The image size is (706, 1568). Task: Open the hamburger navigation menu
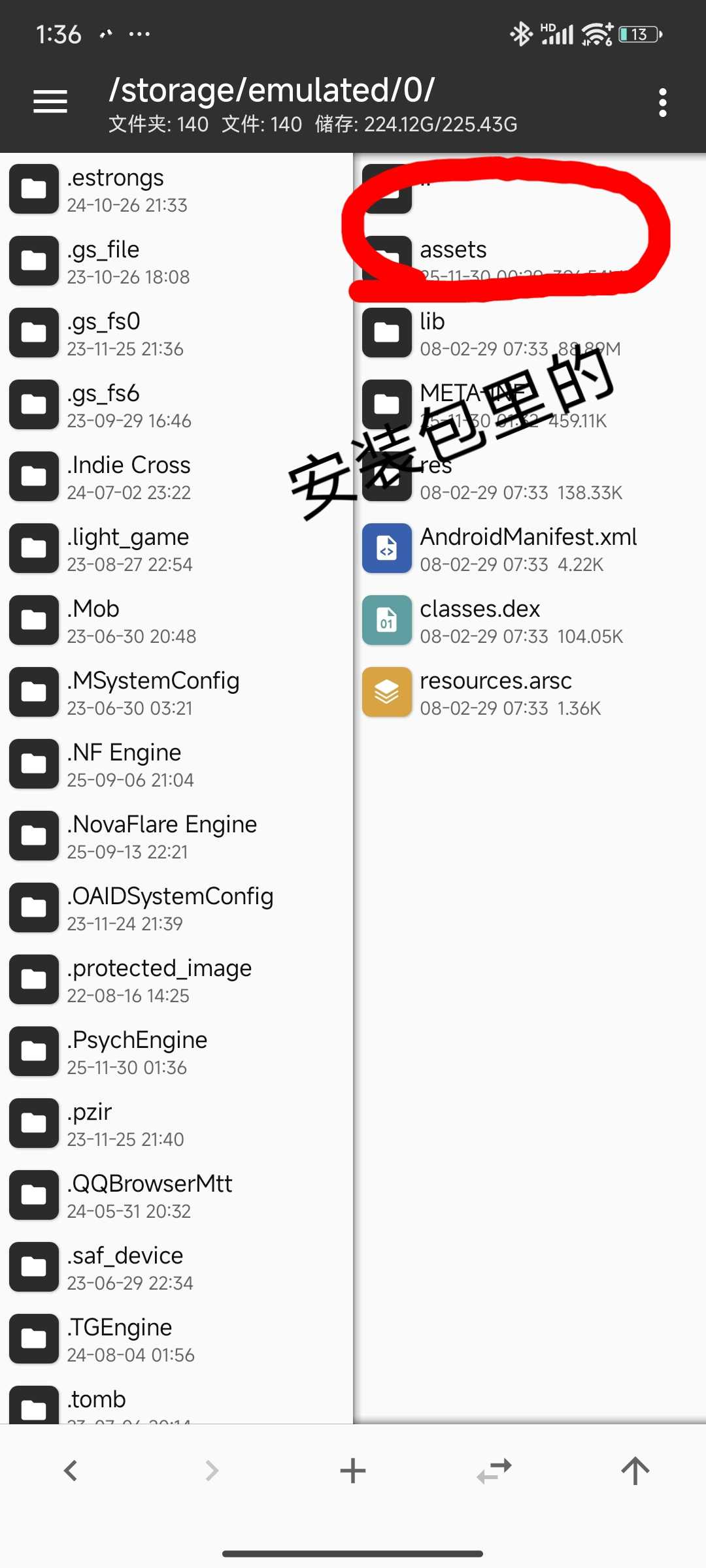[x=50, y=102]
